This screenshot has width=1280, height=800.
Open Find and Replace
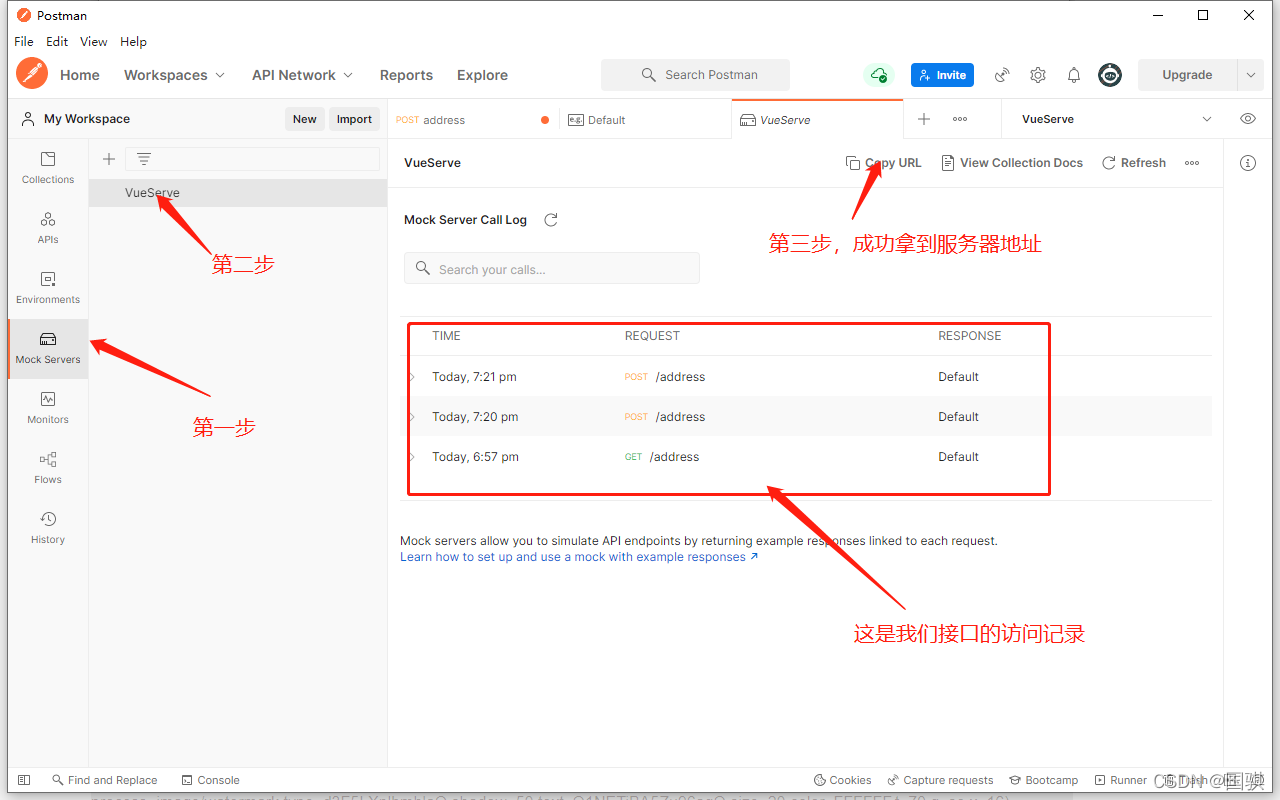[x=104, y=780]
